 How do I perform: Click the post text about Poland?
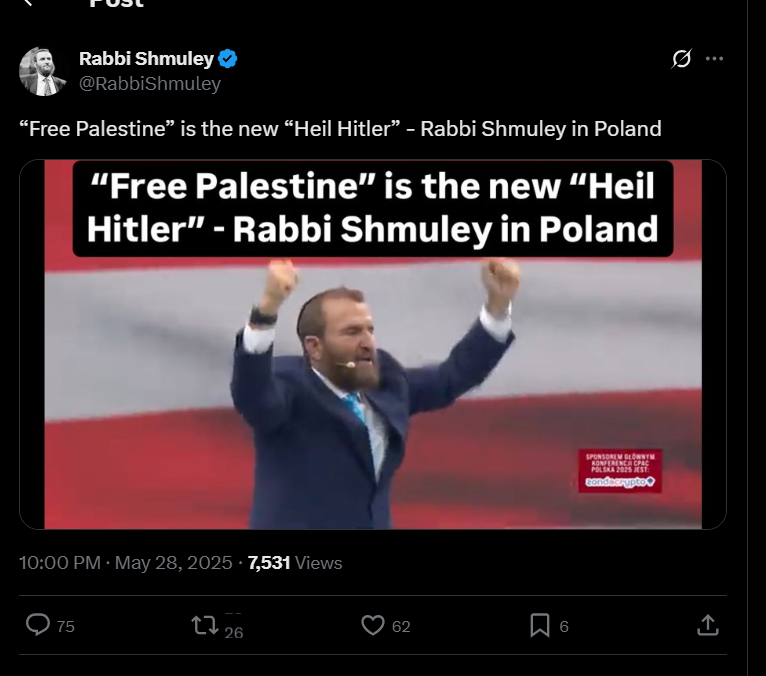(340, 128)
